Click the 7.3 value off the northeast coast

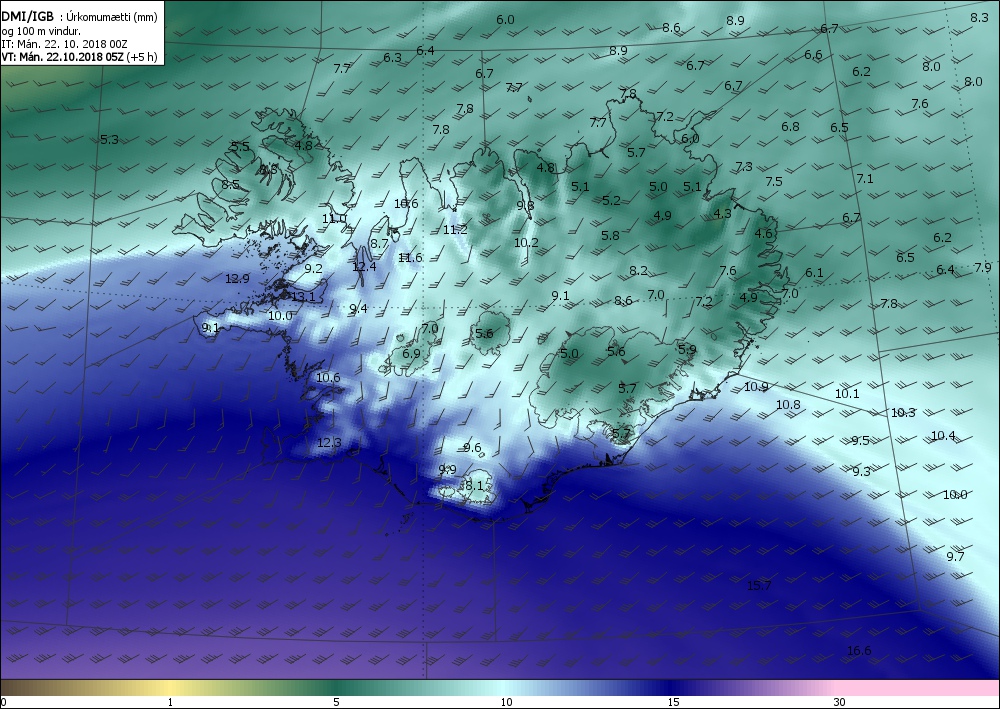744,166
